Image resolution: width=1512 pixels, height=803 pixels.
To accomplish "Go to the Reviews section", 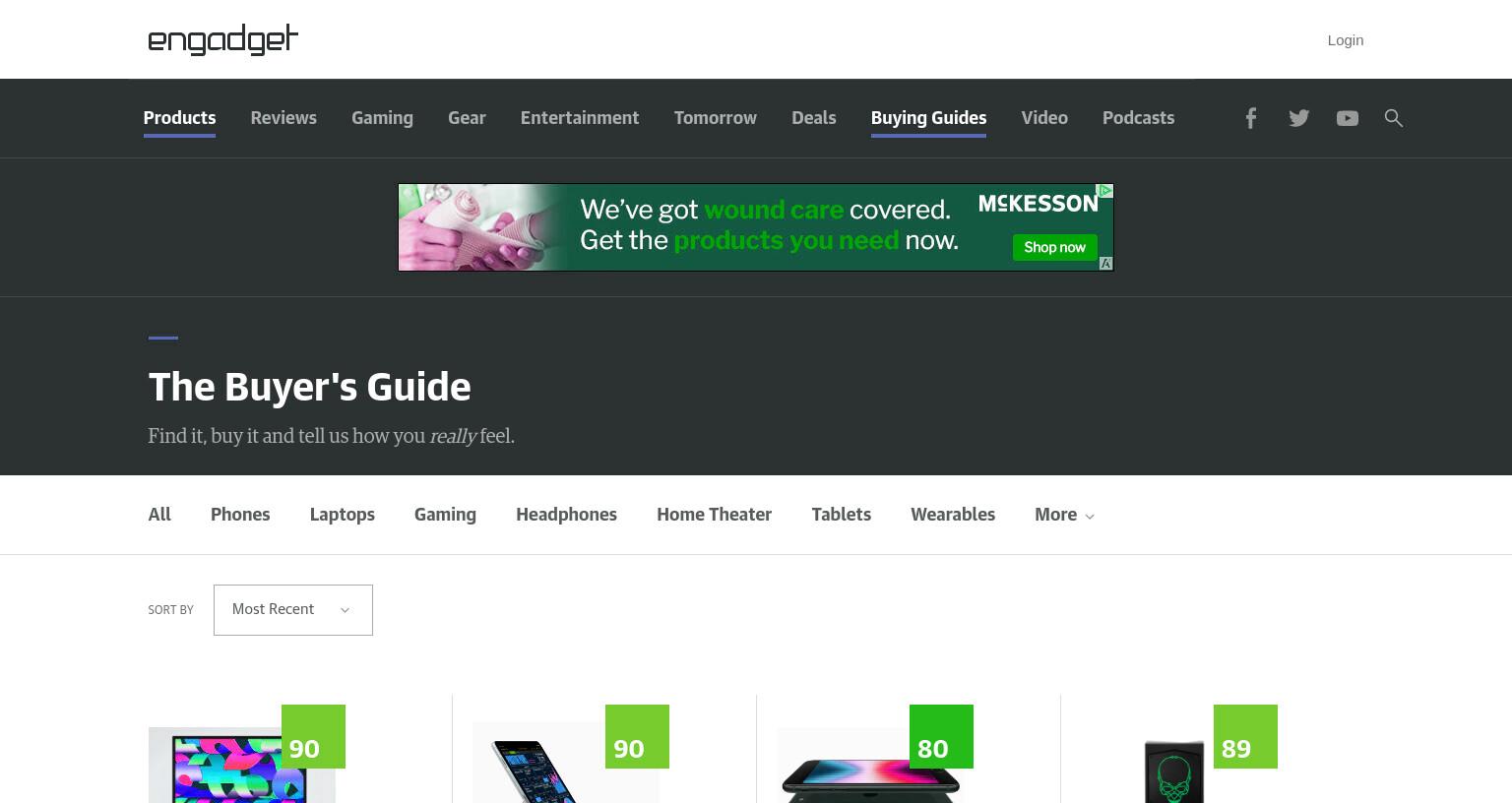I will coord(283,118).
